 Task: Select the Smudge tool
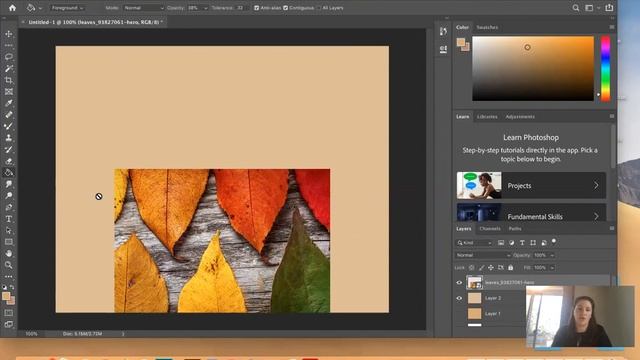click(9, 184)
